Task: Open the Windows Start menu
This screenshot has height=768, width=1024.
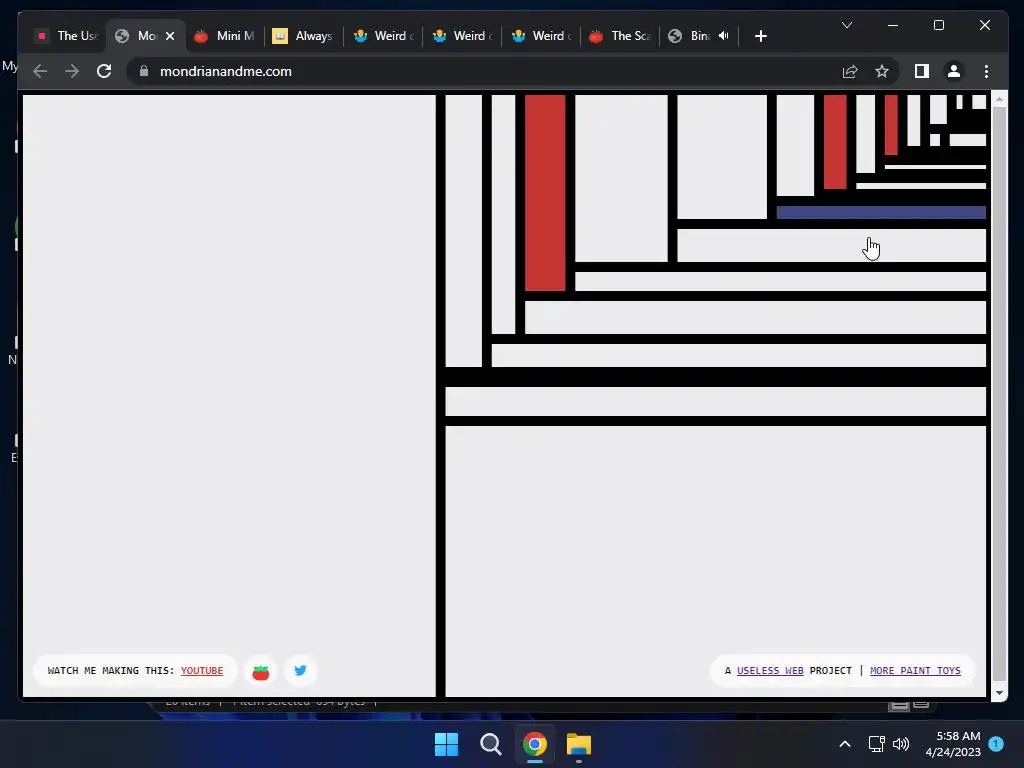Action: 447,744
